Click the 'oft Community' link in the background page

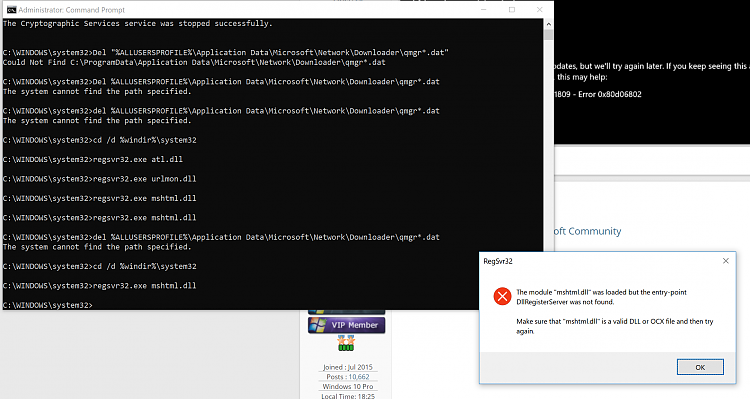tap(587, 231)
